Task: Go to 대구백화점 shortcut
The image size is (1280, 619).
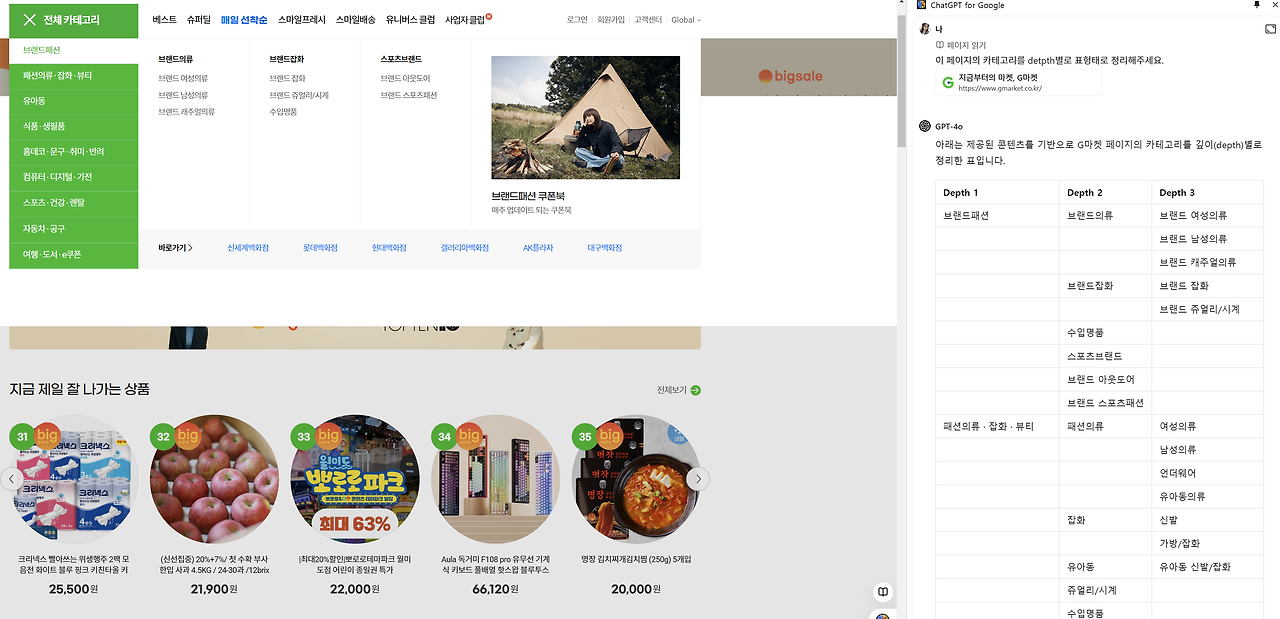Action: click(605, 248)
